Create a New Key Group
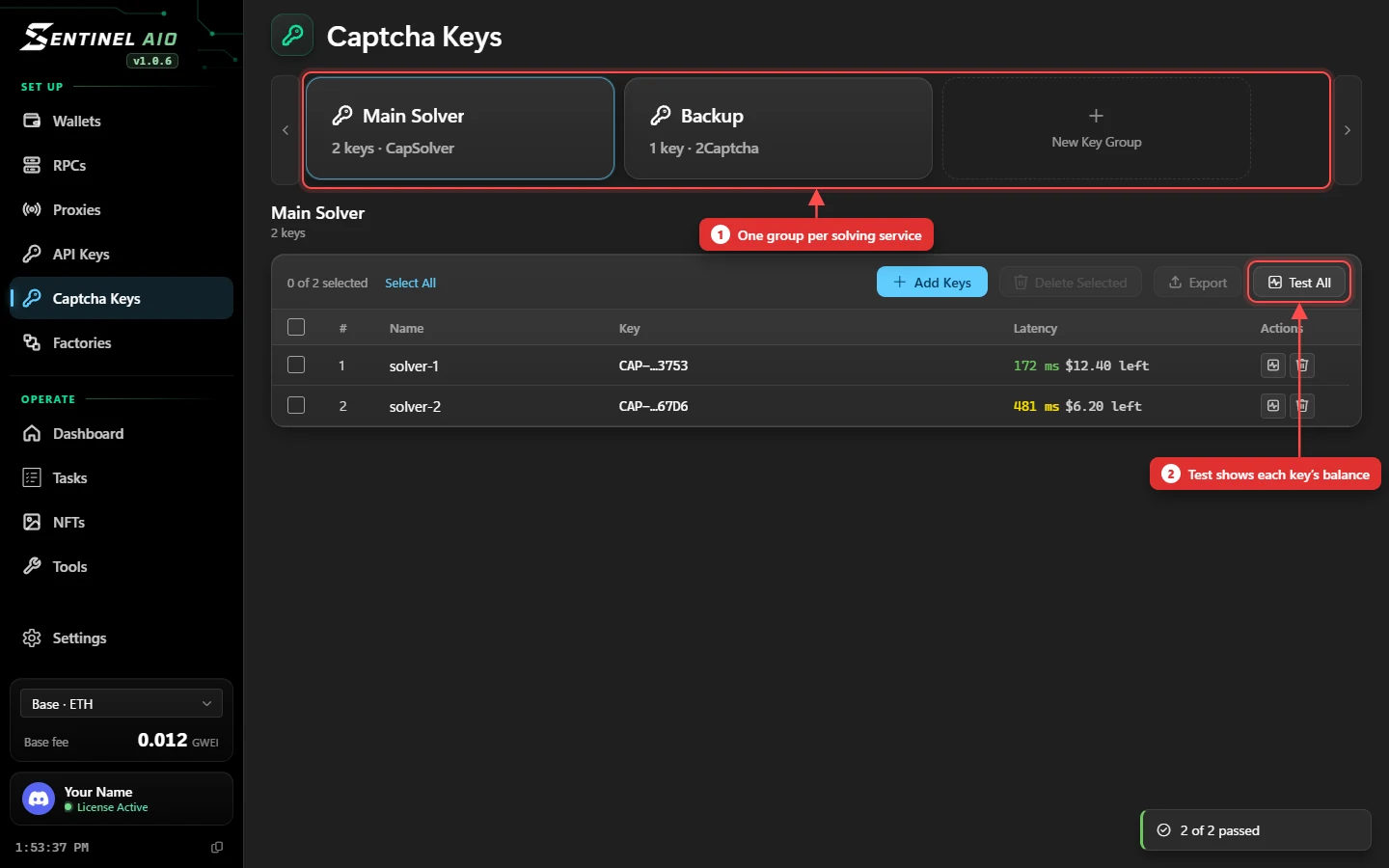Screen dimensions: 1389x868 [1097, 128]
